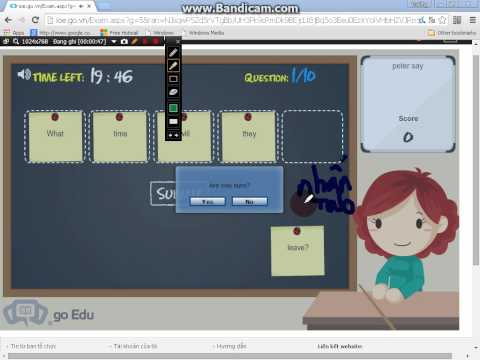Click Bandicam window-select icon at bar start

tap(6, 41)
